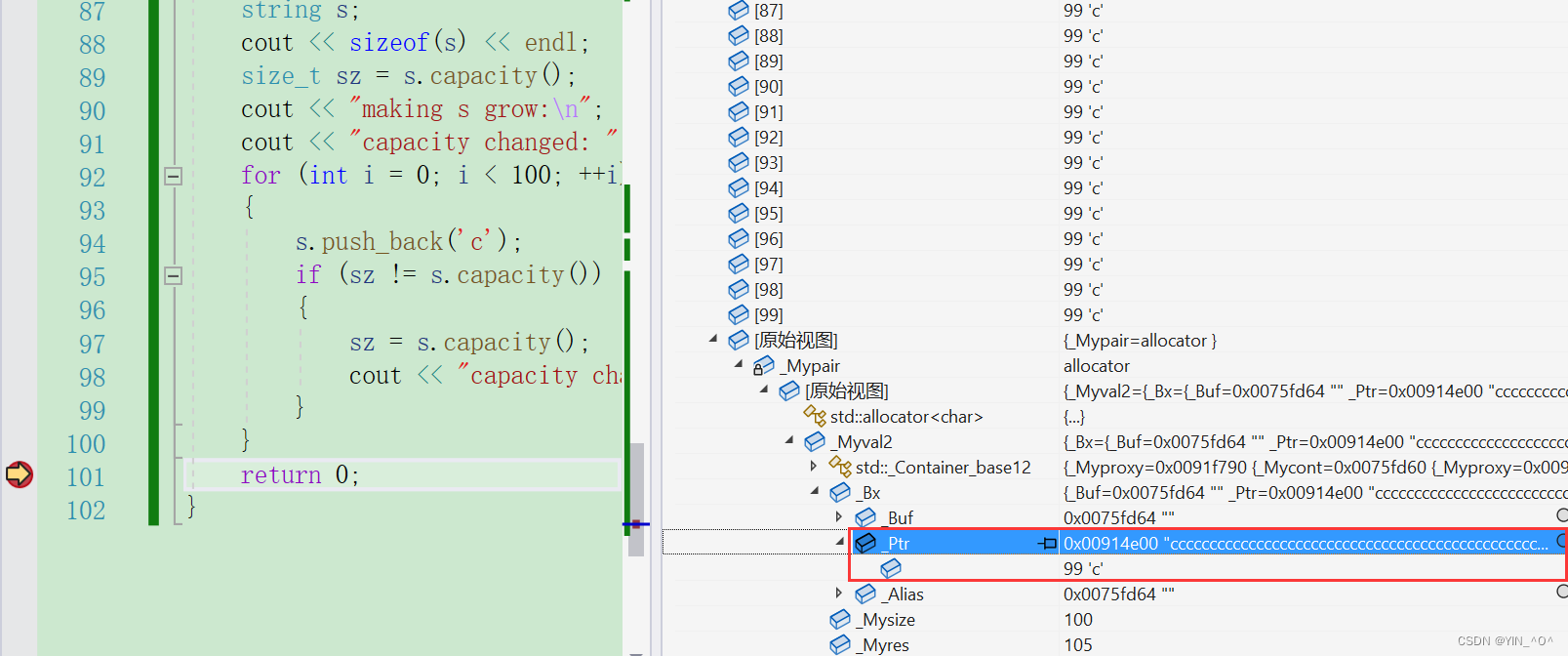
Task: Click the cube icon of element [95]
Action: pyautogui.click(x=739, y=213)
